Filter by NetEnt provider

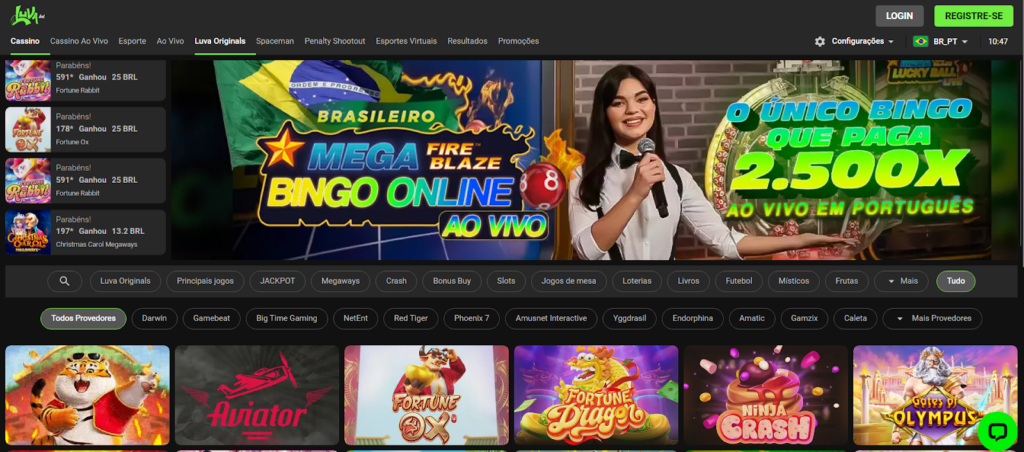(355, 318)
